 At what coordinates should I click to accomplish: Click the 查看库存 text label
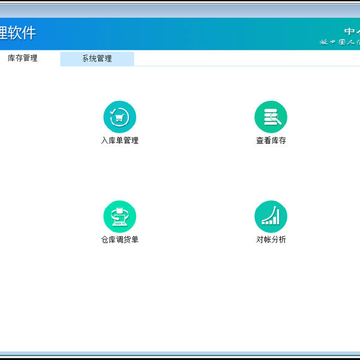[x=271, y=140]
